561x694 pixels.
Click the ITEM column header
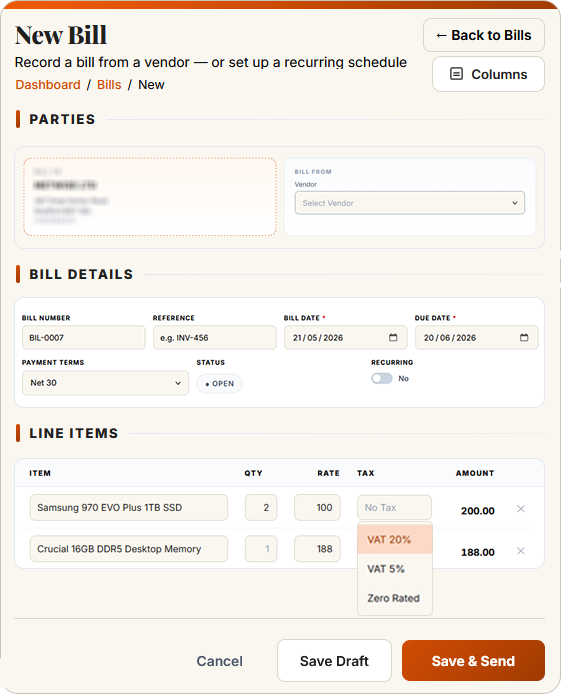(x=40, y=473)
